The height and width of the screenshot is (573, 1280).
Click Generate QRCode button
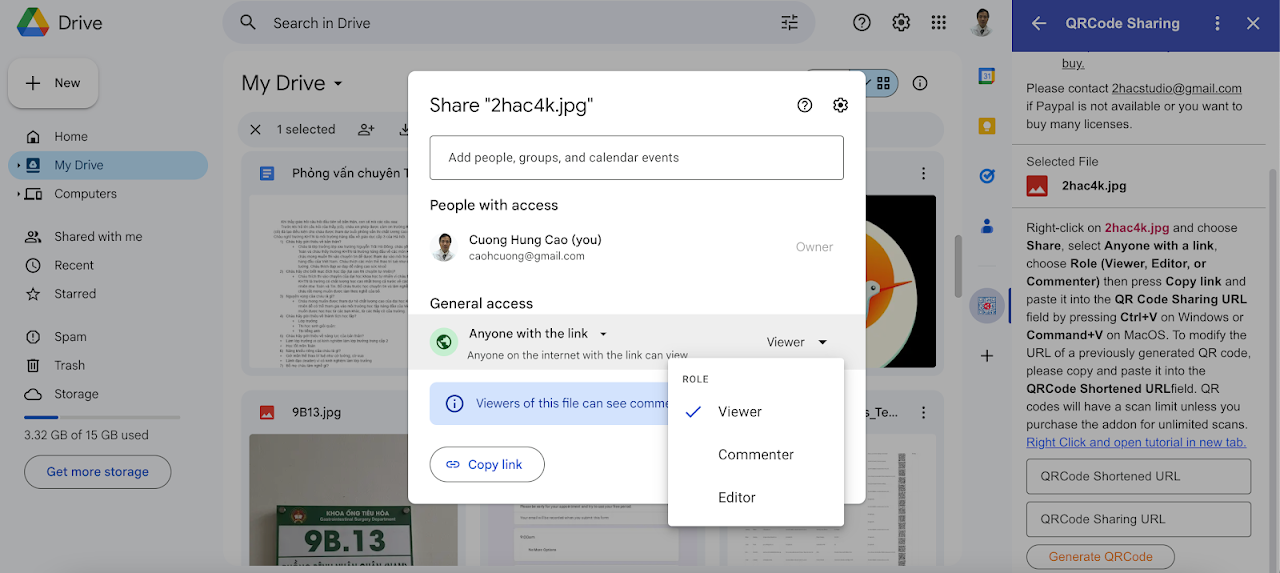[1100, 557]
